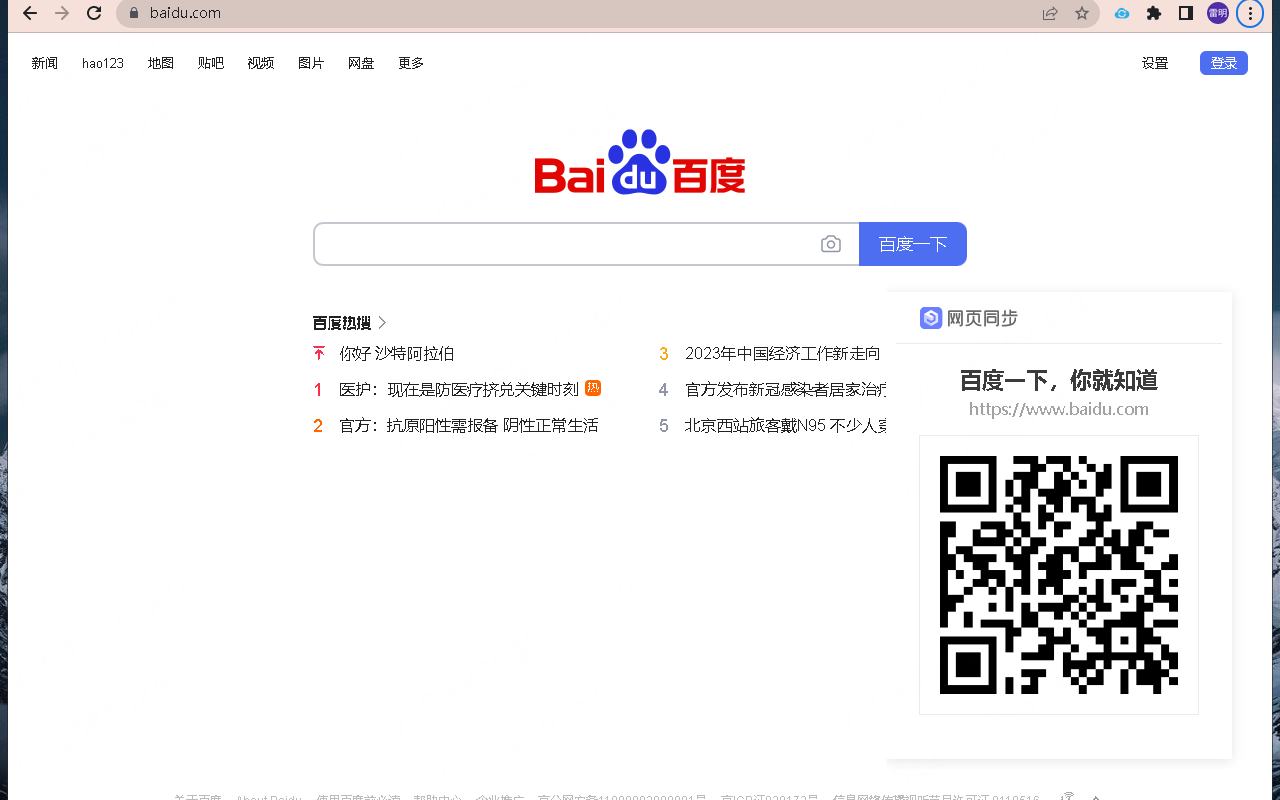This screenshot has width=1280, height=800.
Task: Open the hao123 link
Action: pyautogui.click(x=103, y=63)
